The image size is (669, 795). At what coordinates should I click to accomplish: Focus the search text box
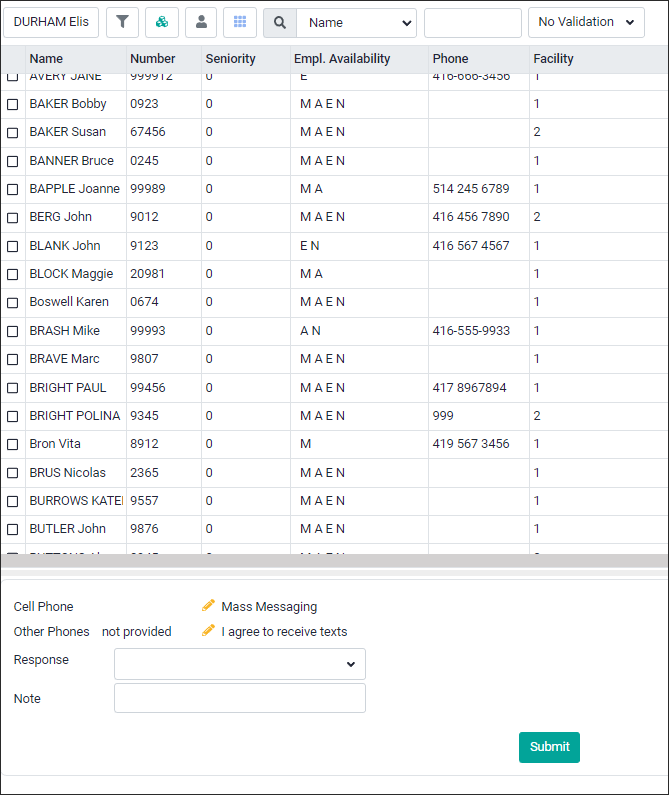[473, 22]
